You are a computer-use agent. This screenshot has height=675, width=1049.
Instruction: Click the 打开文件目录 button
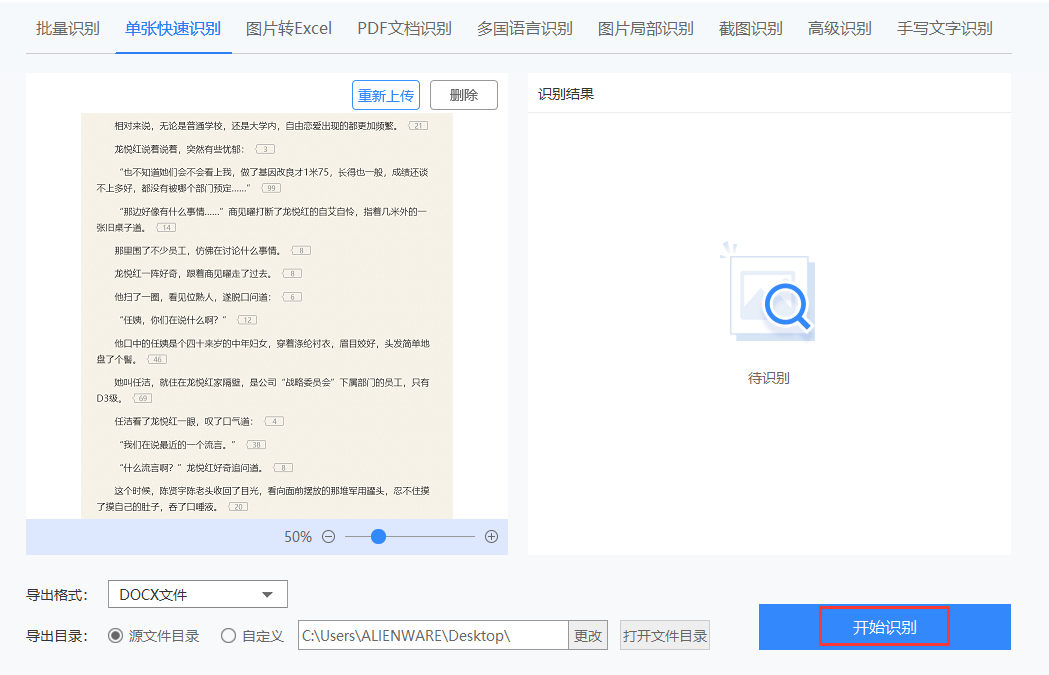(665, 636)
